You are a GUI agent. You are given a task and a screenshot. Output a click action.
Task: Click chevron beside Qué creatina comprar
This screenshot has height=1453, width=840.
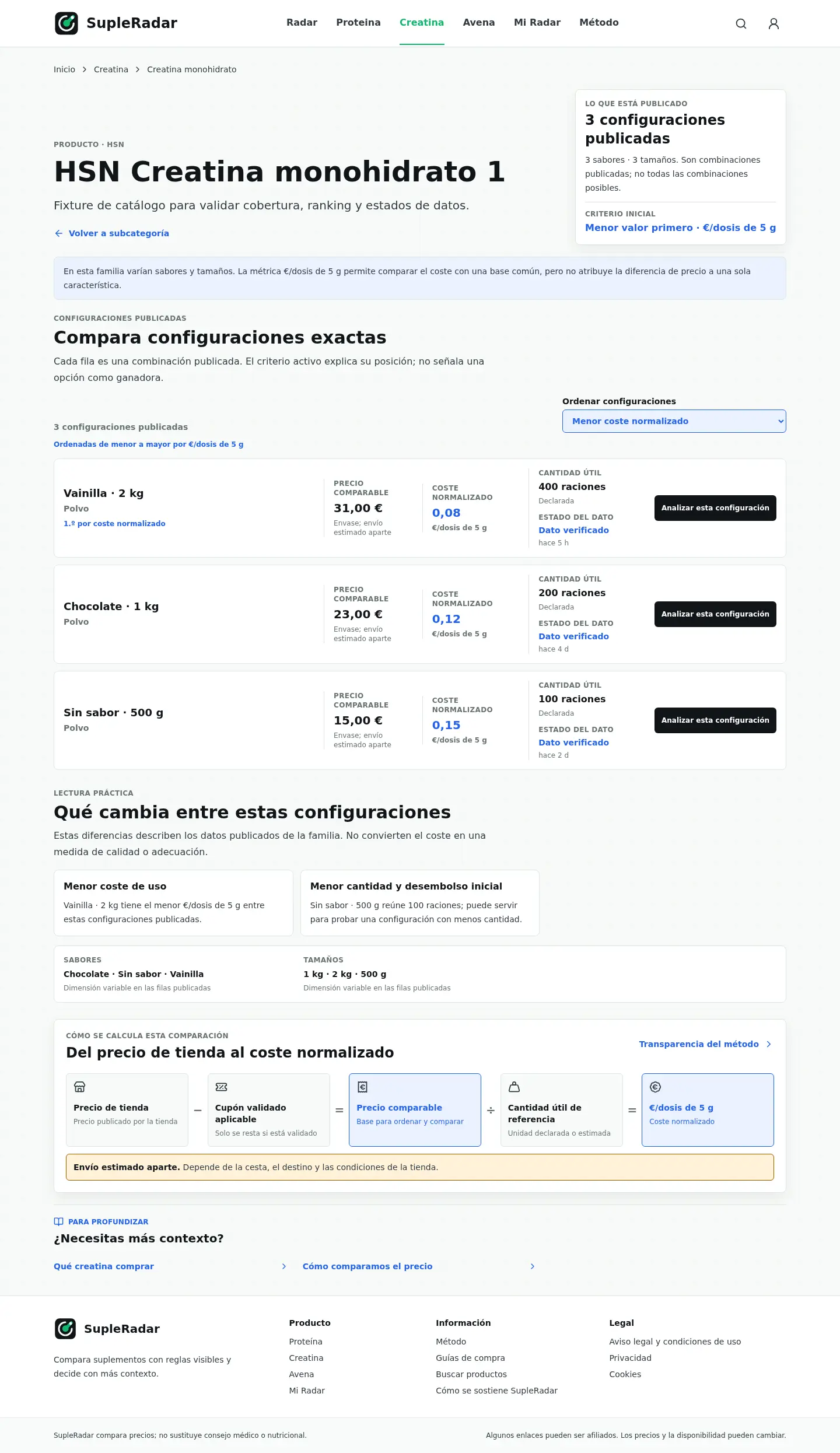[284, 1266]
